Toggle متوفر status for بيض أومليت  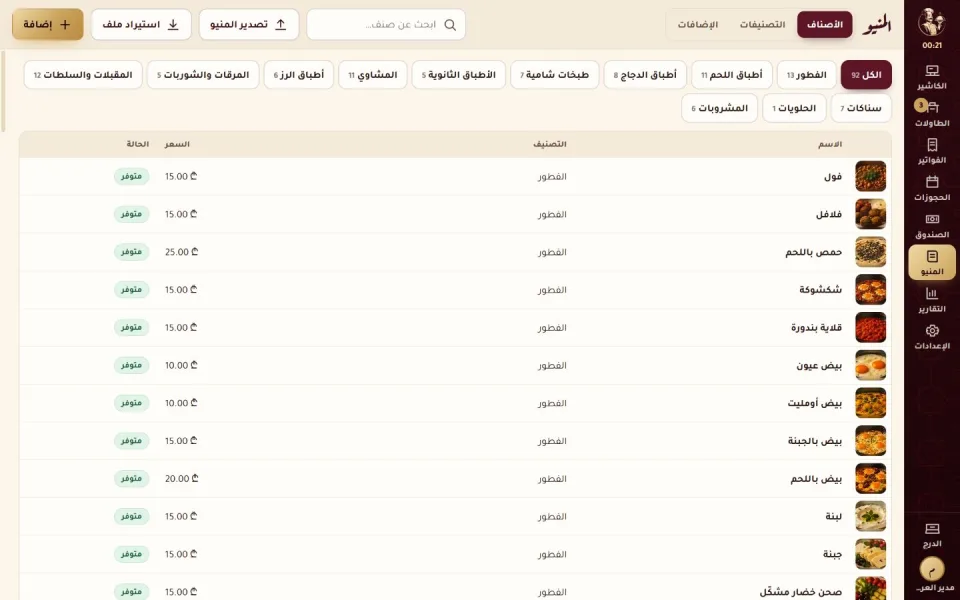pos(132,403)
